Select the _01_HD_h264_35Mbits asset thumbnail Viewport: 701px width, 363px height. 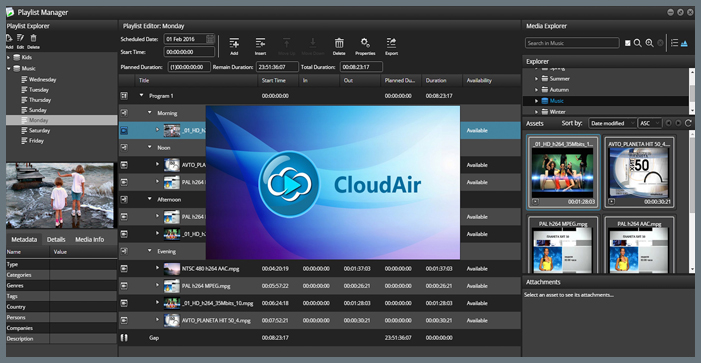pyautogui.click(x=563, y=173)
